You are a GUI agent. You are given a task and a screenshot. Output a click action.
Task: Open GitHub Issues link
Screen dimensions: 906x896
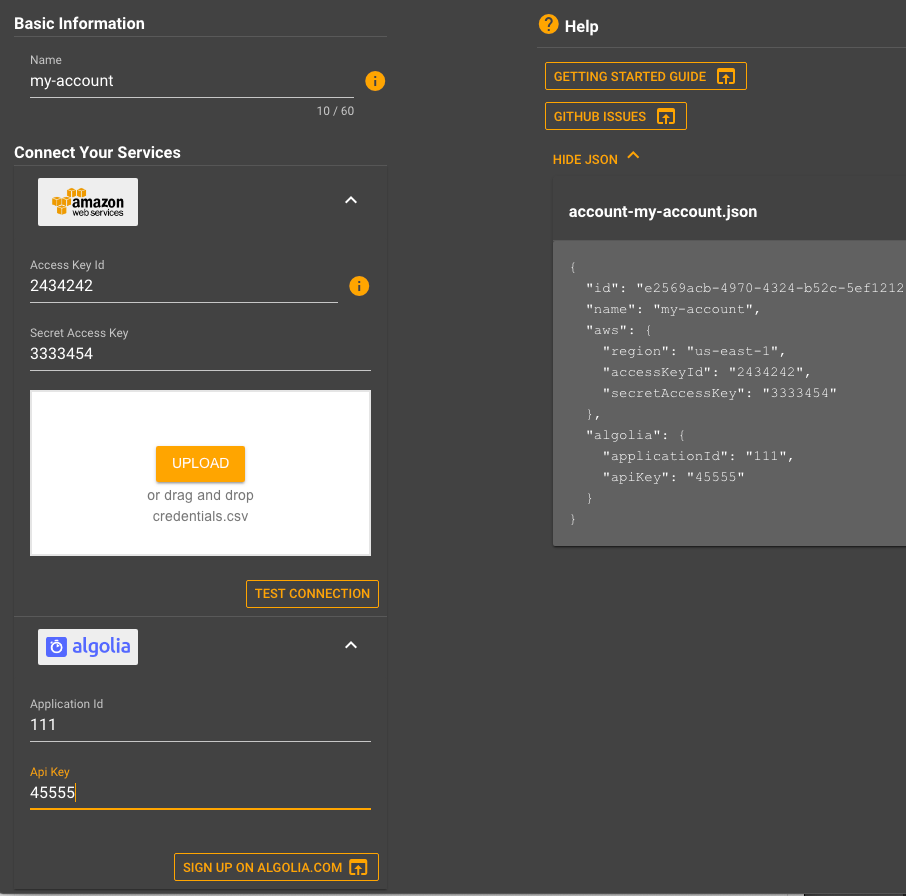615,116
